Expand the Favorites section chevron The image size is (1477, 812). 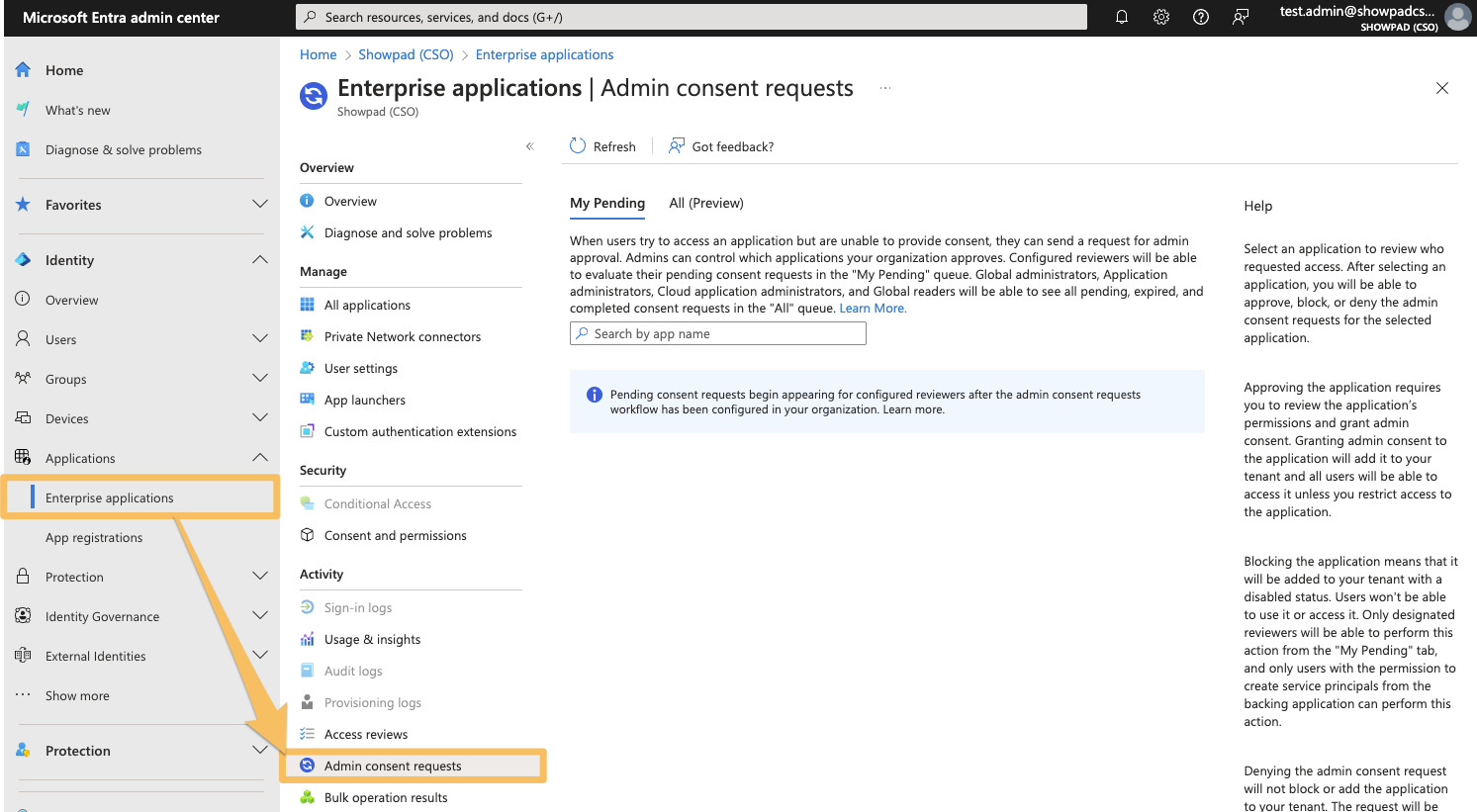pos(260,205)
